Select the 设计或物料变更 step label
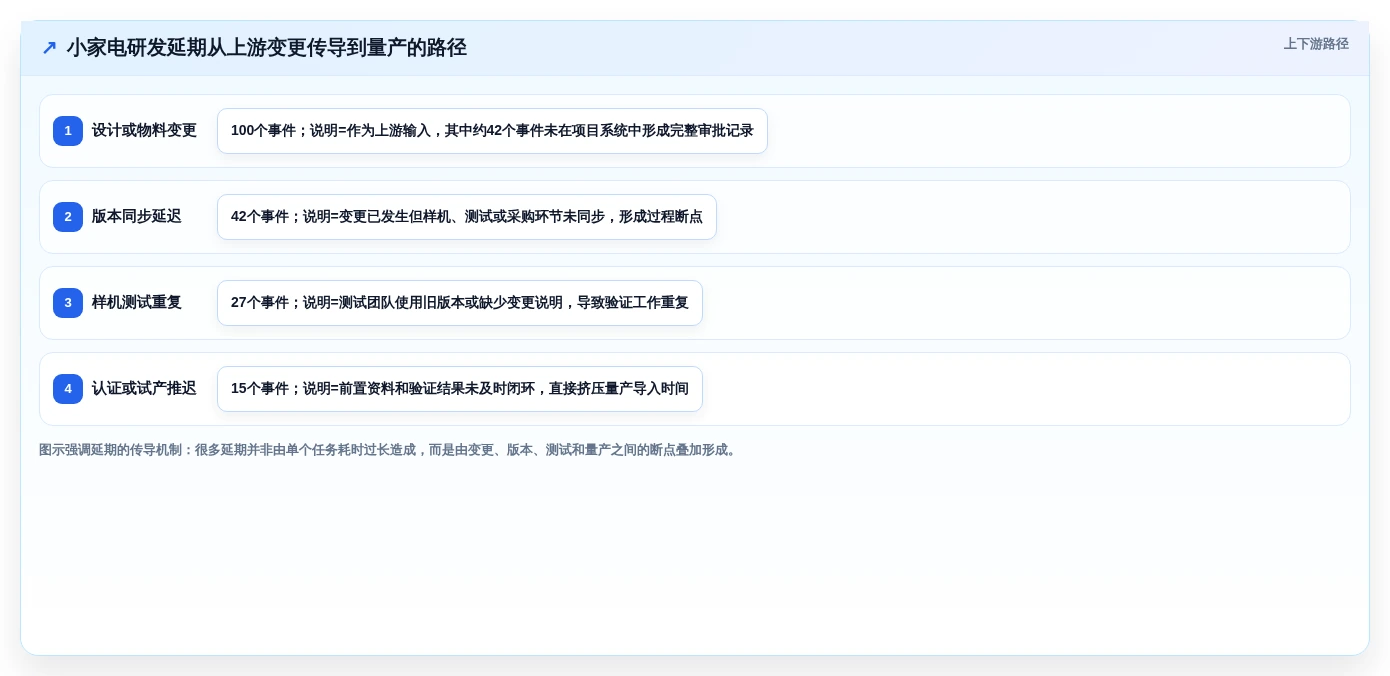The height and width of the screenshot is (676, 1390). tap(144, 131)
